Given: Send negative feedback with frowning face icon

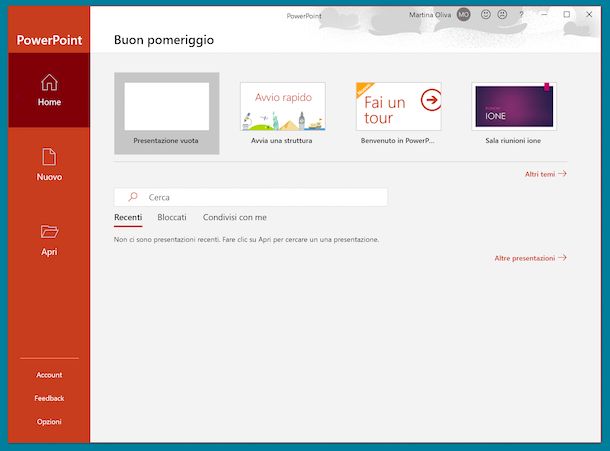Looking at the screenshot, I should coord(502,15).
